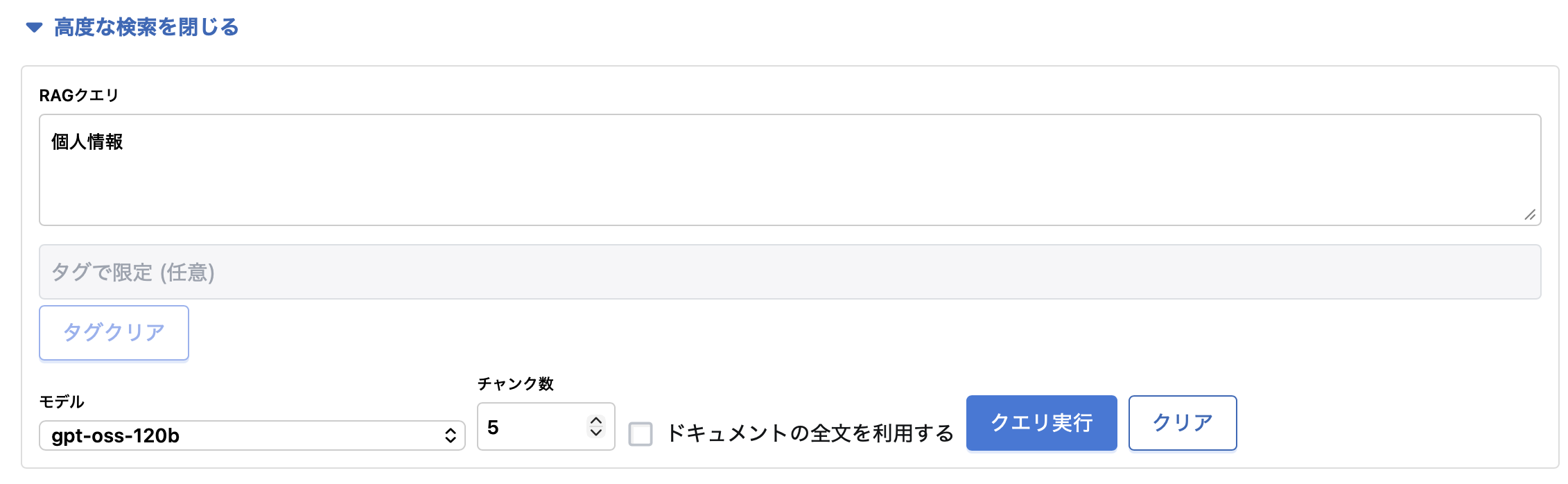Click the モデル label above the selector

[62, 401]
